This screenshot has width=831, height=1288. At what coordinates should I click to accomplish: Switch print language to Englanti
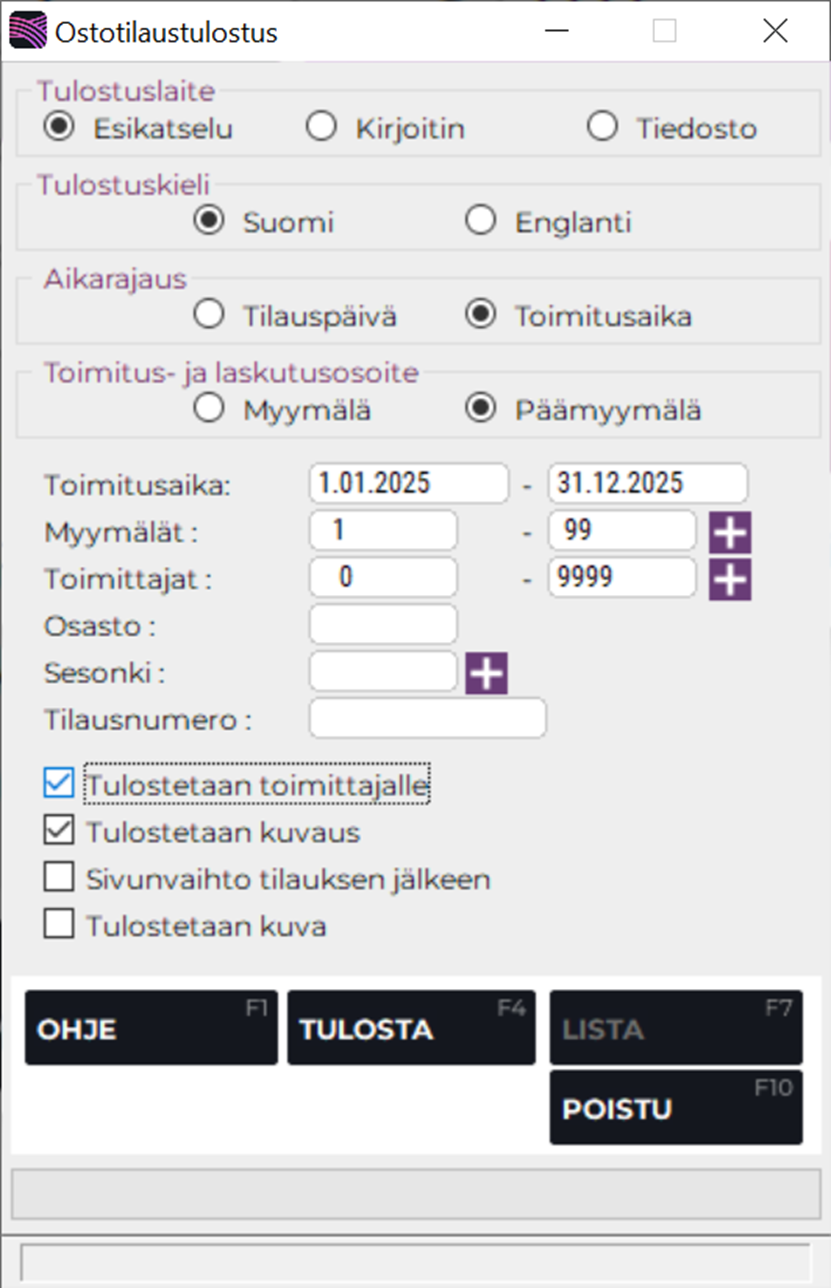481,220
